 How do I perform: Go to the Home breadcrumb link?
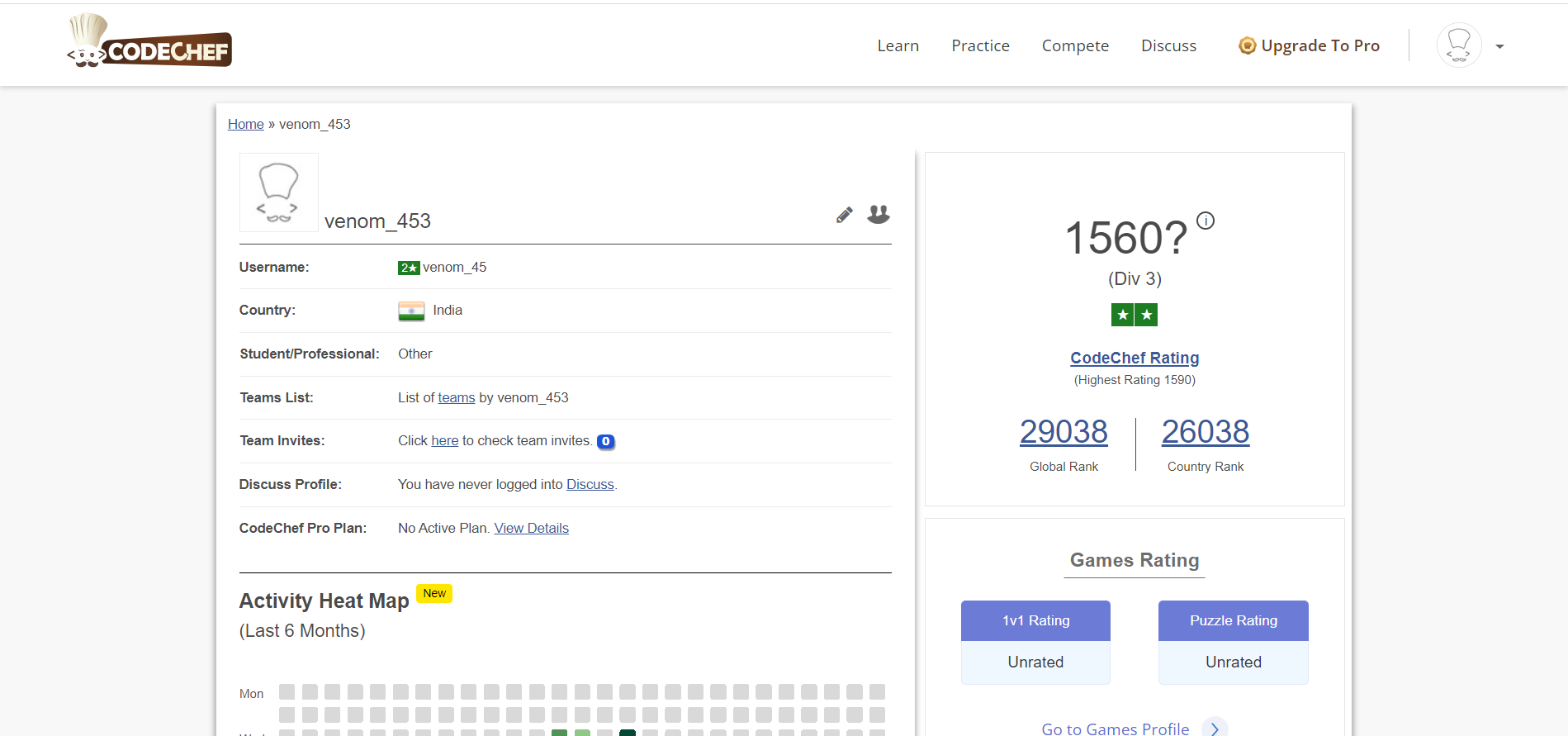point(246,124)
